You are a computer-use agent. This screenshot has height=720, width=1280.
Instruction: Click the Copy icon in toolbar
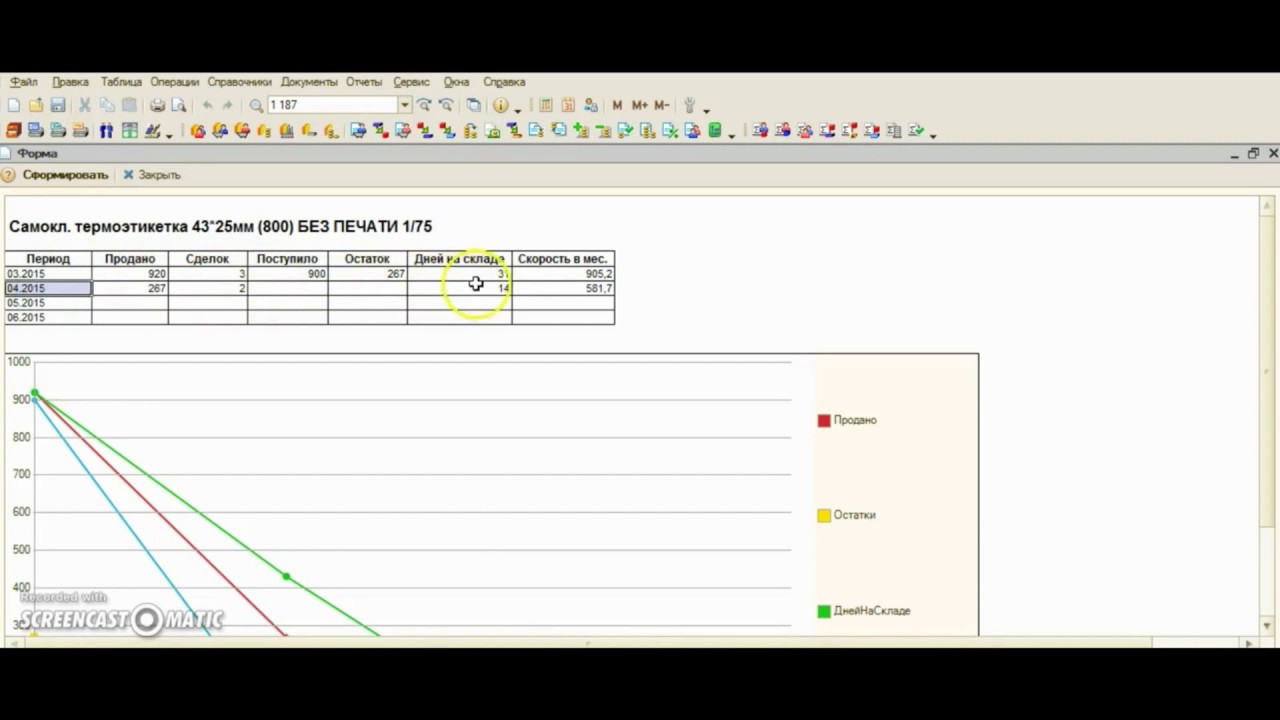107,105
